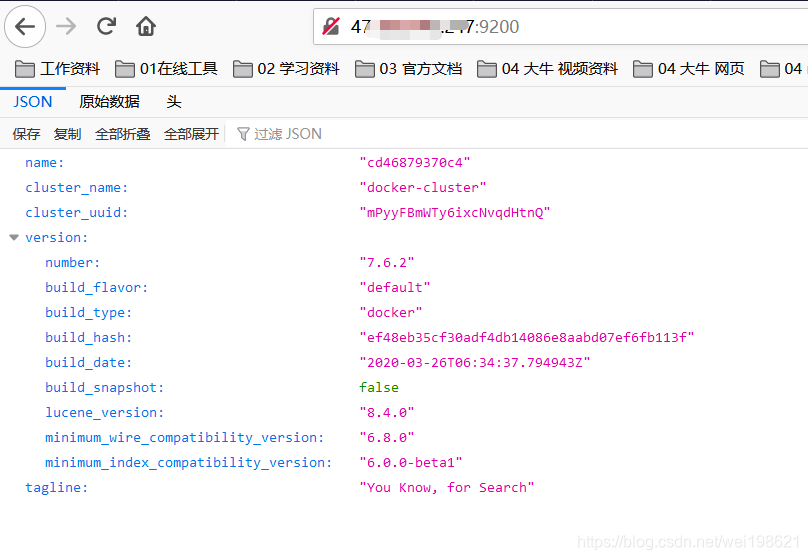Select the number key under version
The height and width of the screenshot is (560, 808).
pyautogui.click(x=73, y=263)
